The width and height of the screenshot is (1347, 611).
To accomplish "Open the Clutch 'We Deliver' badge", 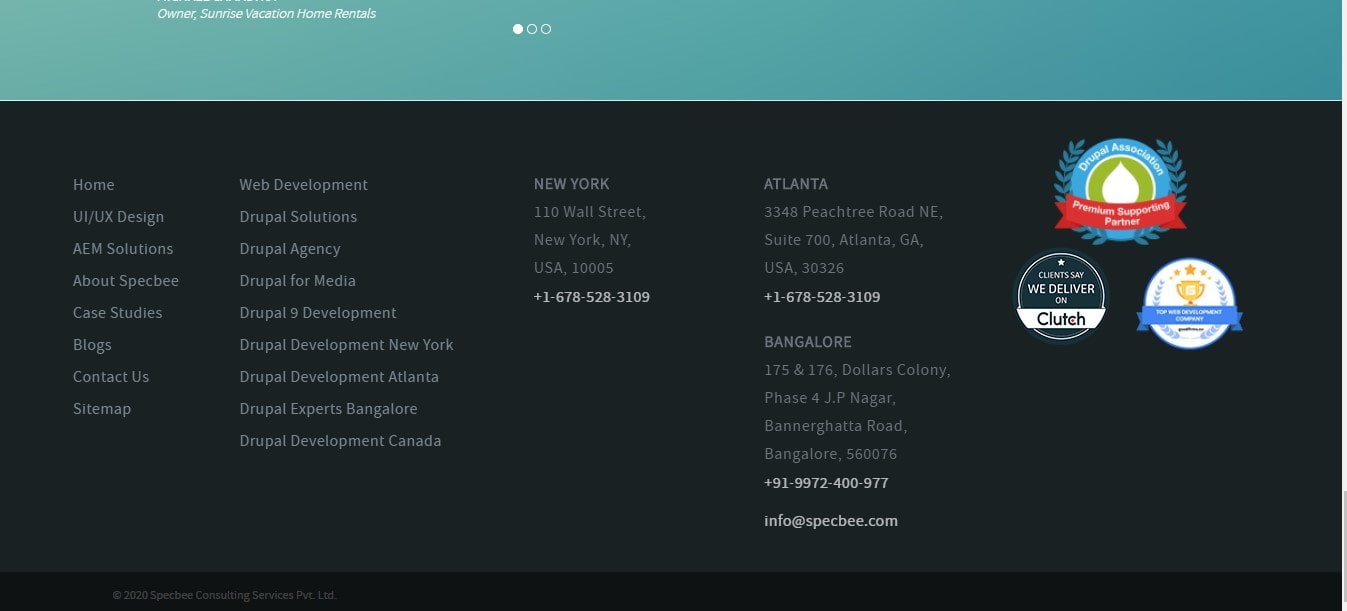I will [1061, 296].
